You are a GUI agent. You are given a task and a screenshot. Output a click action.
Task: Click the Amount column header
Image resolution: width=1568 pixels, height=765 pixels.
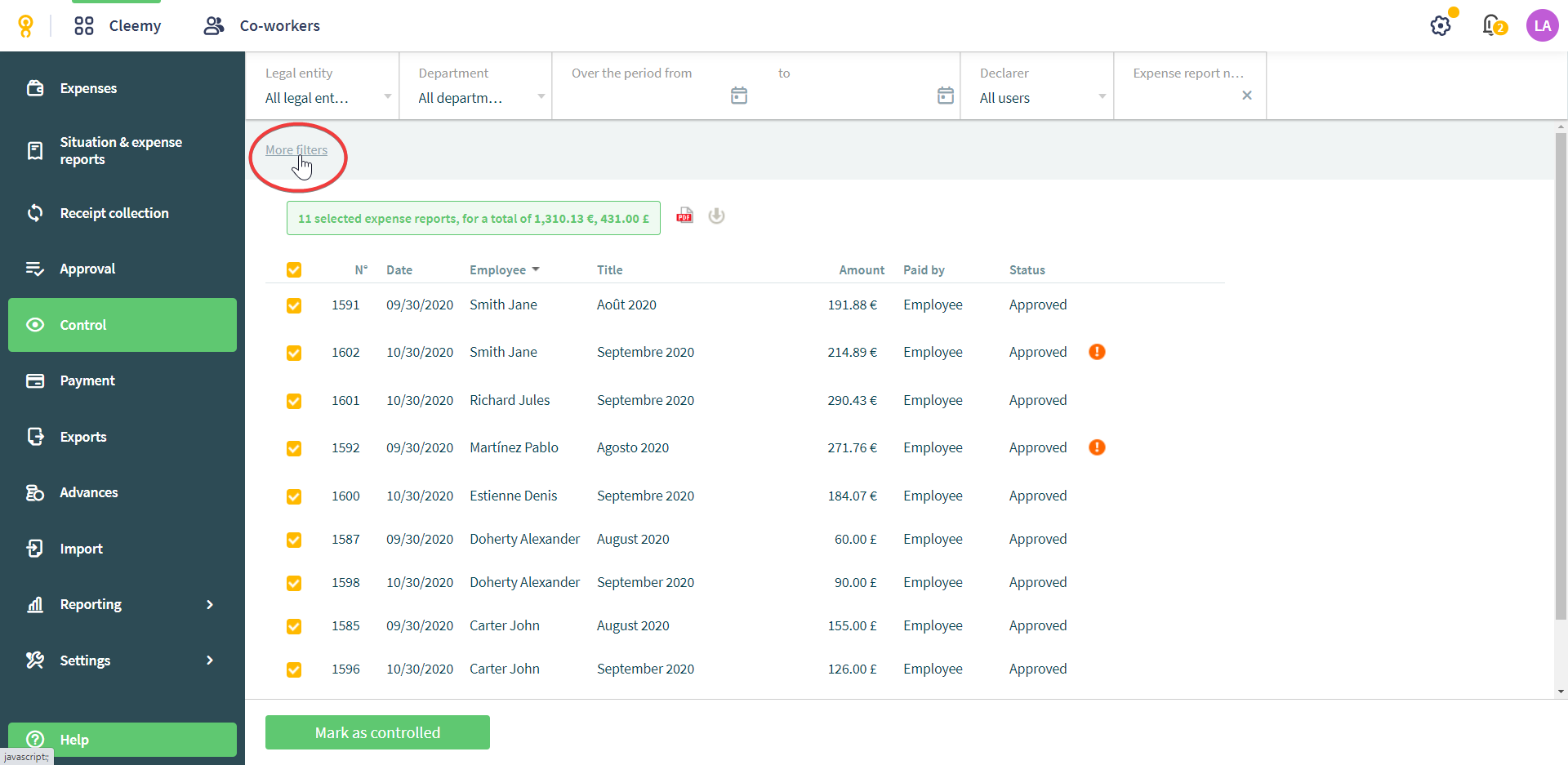862,270
